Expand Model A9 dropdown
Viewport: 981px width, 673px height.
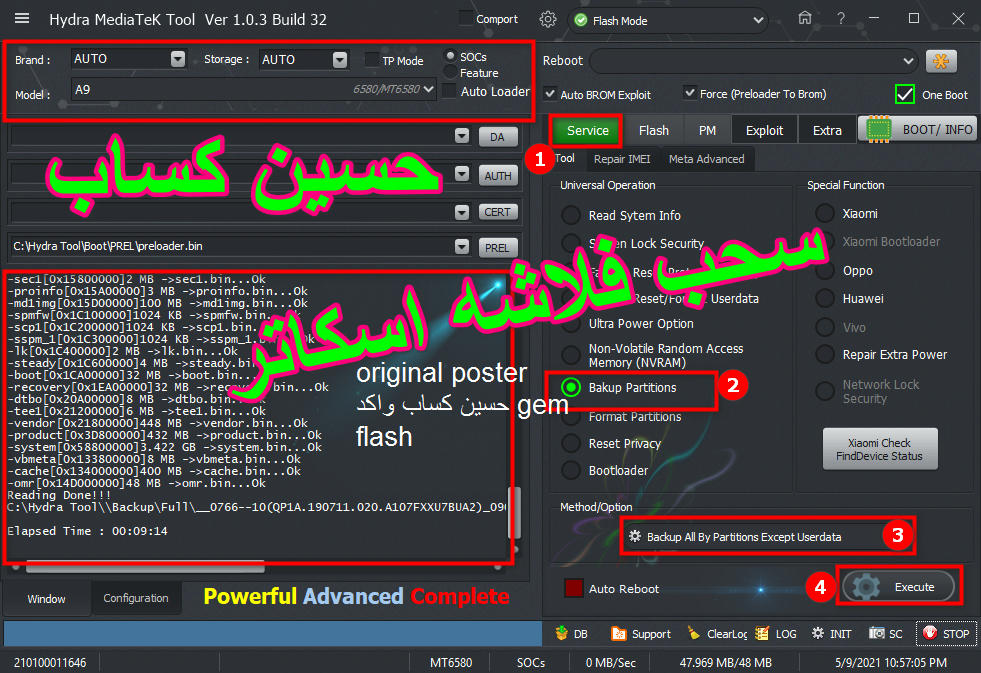428,89
